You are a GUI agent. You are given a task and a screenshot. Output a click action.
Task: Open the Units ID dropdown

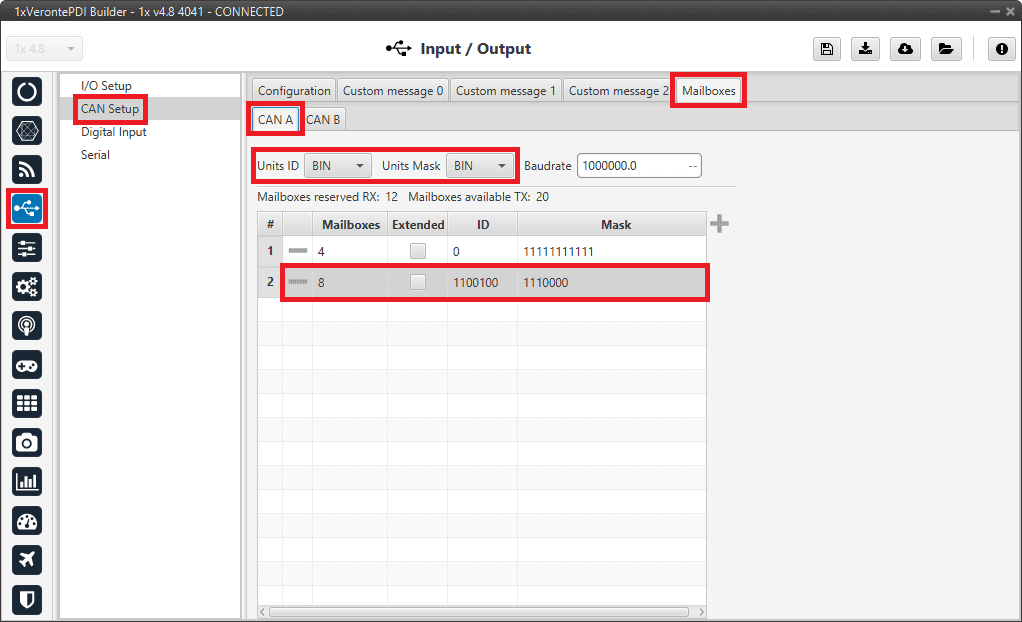click(337, 166)
